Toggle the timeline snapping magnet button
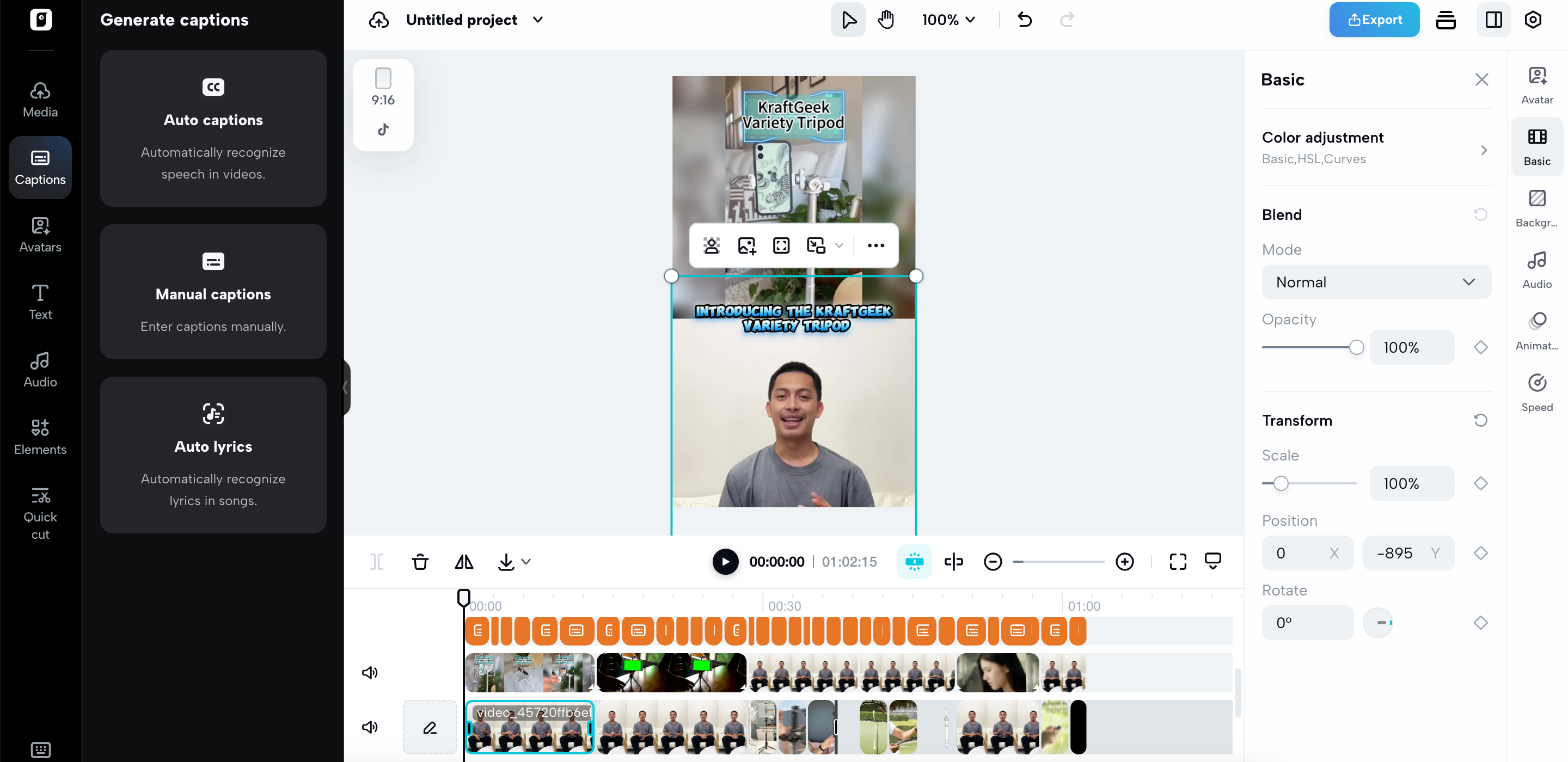 [x=914, y=561]
